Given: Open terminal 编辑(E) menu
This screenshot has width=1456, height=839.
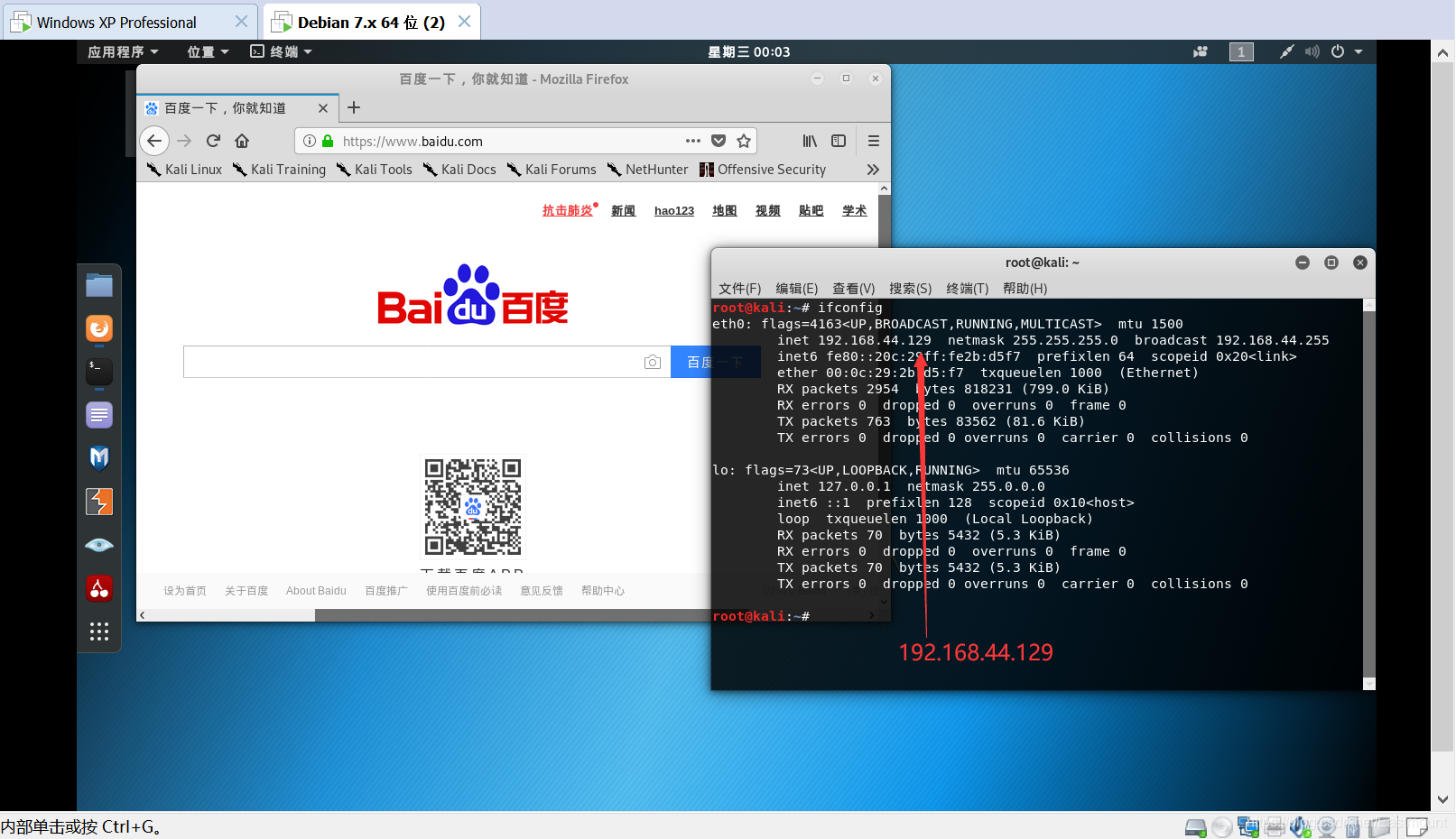Looking at the screenshot, I should [797, 289].
